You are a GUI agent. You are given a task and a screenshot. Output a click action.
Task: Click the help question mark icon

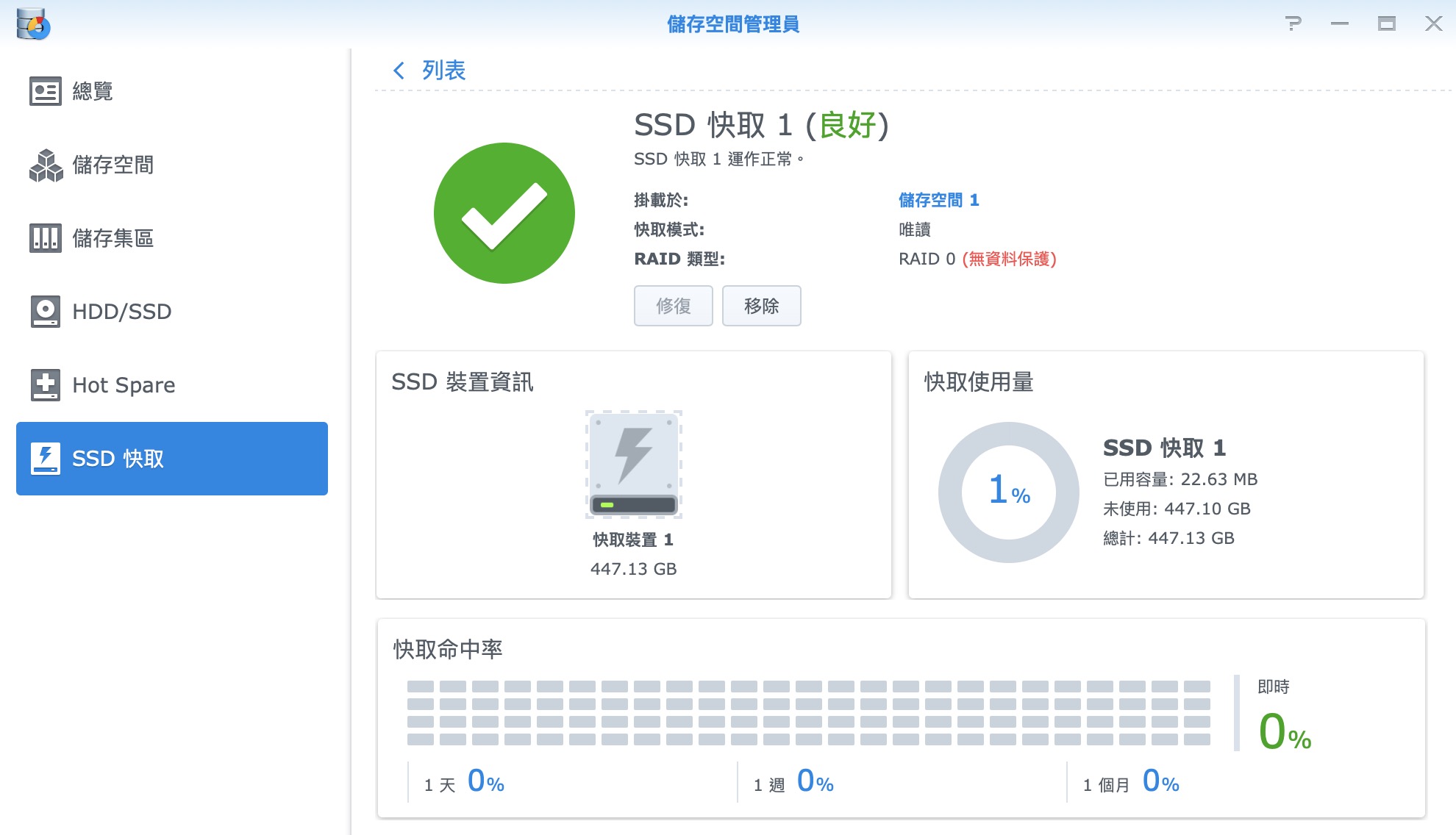point(1293,24)
